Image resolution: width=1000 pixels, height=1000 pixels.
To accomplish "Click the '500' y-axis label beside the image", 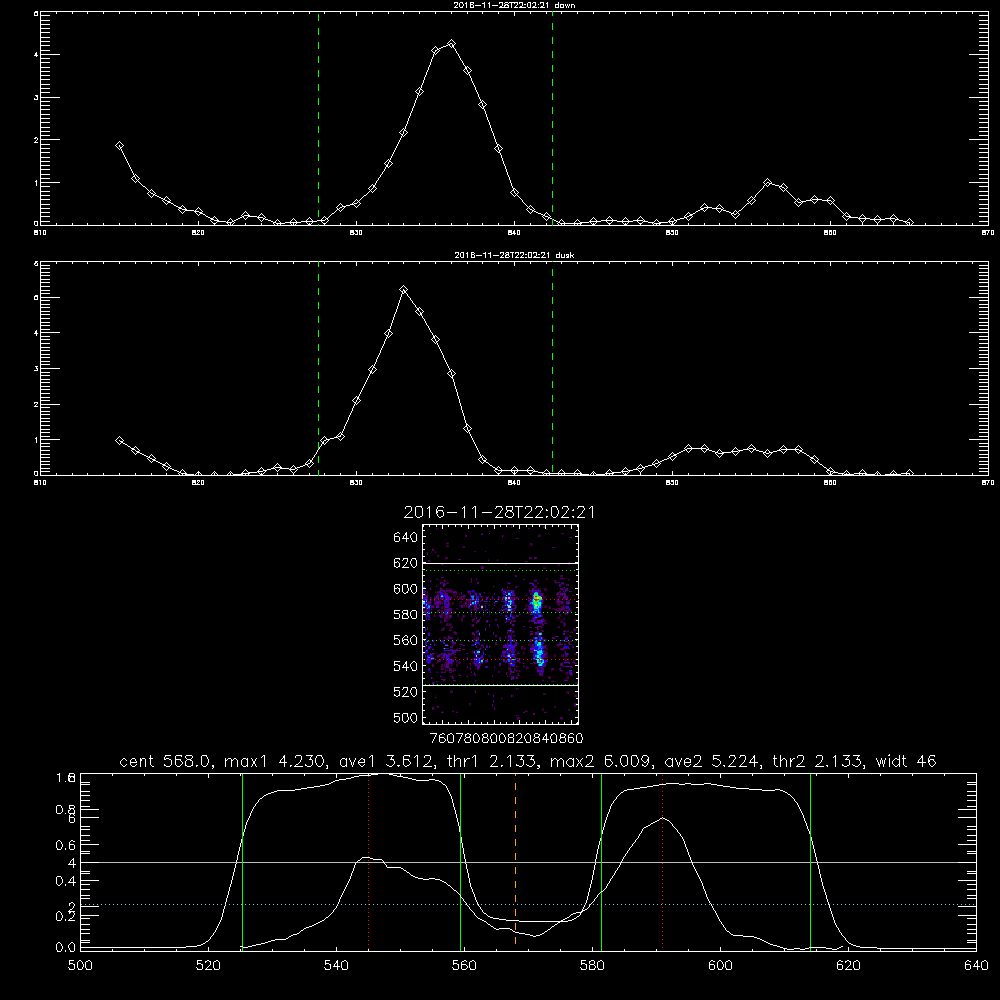I will [x=405, y=717].
